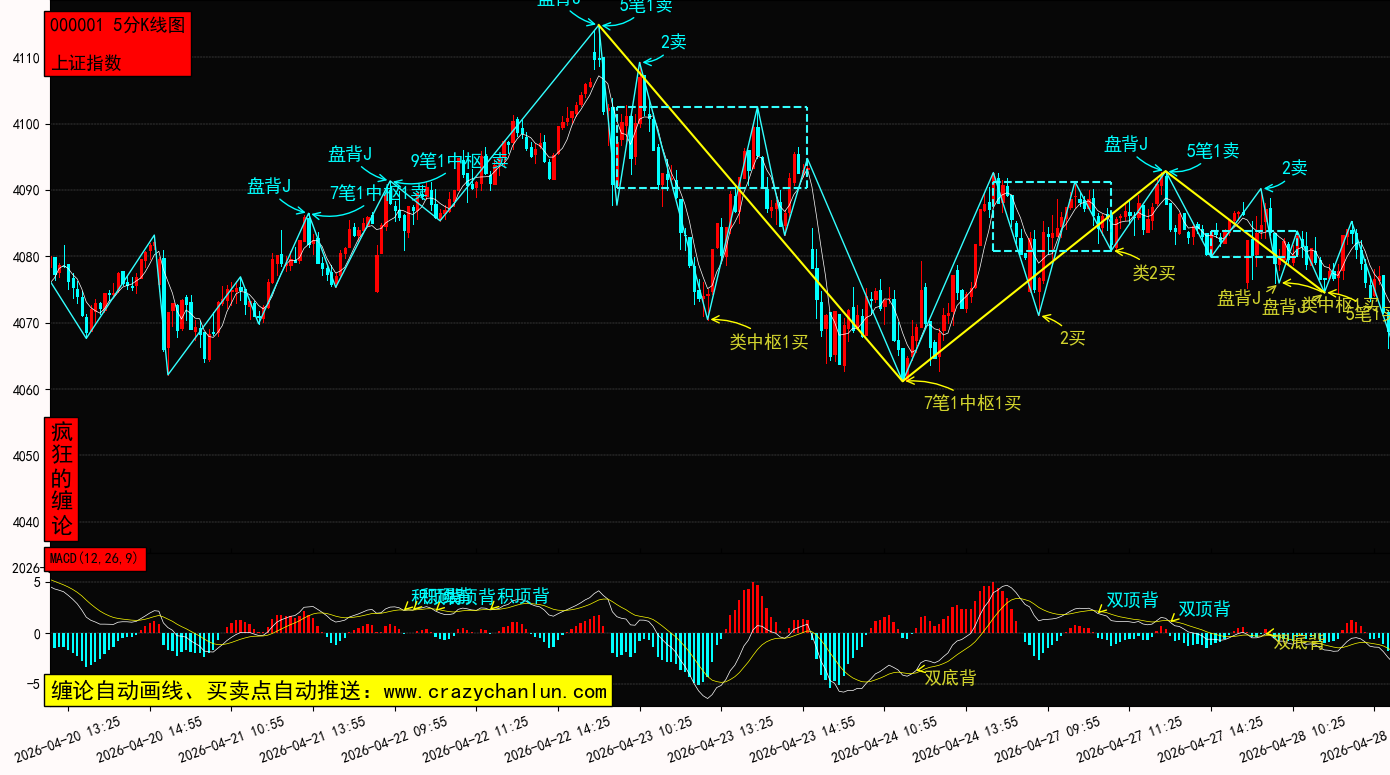Select the 类中枢1买 buy signal annotation
1390x775 pixels.
click(x=768, y=342)
